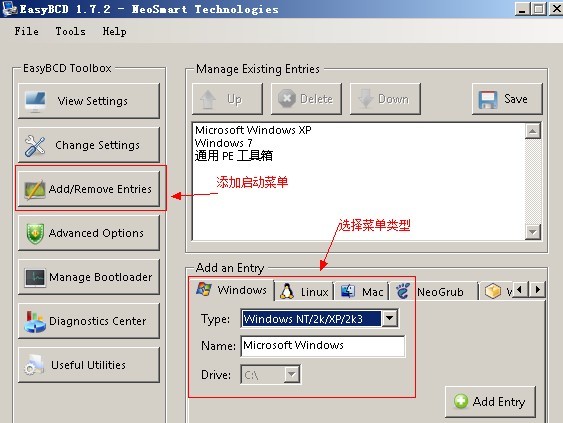Viewport: 563px width, 423px height.
Task: Click the Advanced Options shield icon
Action: point(35,233)
